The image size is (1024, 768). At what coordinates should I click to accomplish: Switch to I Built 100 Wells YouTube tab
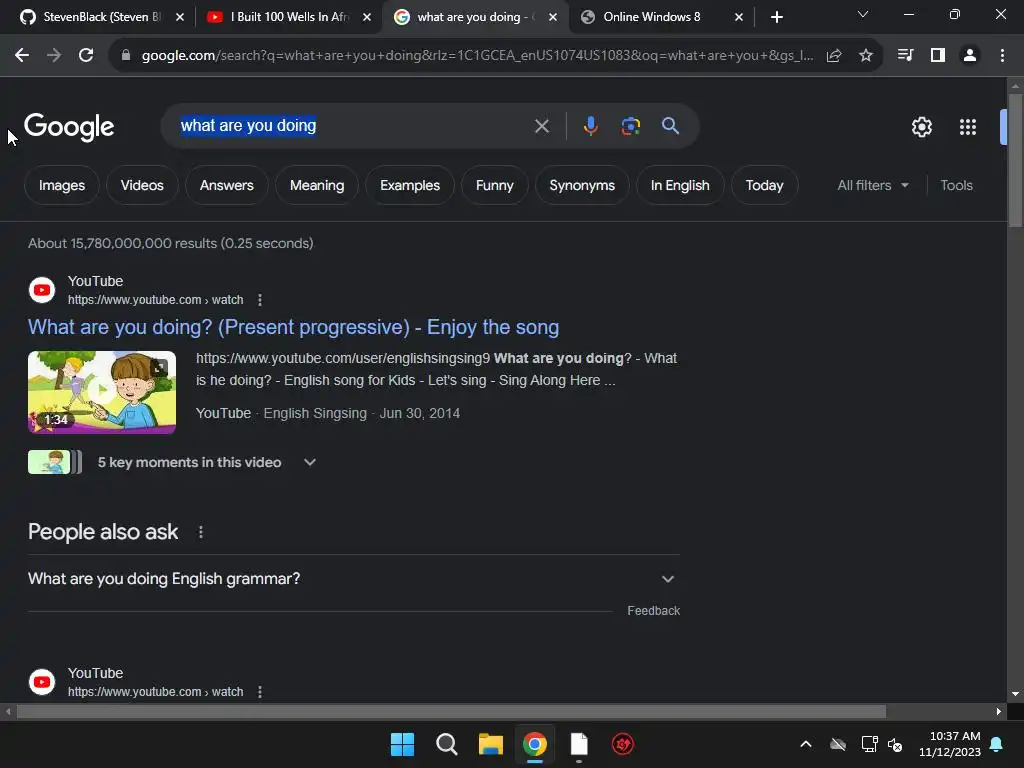(x=281, y=17)
